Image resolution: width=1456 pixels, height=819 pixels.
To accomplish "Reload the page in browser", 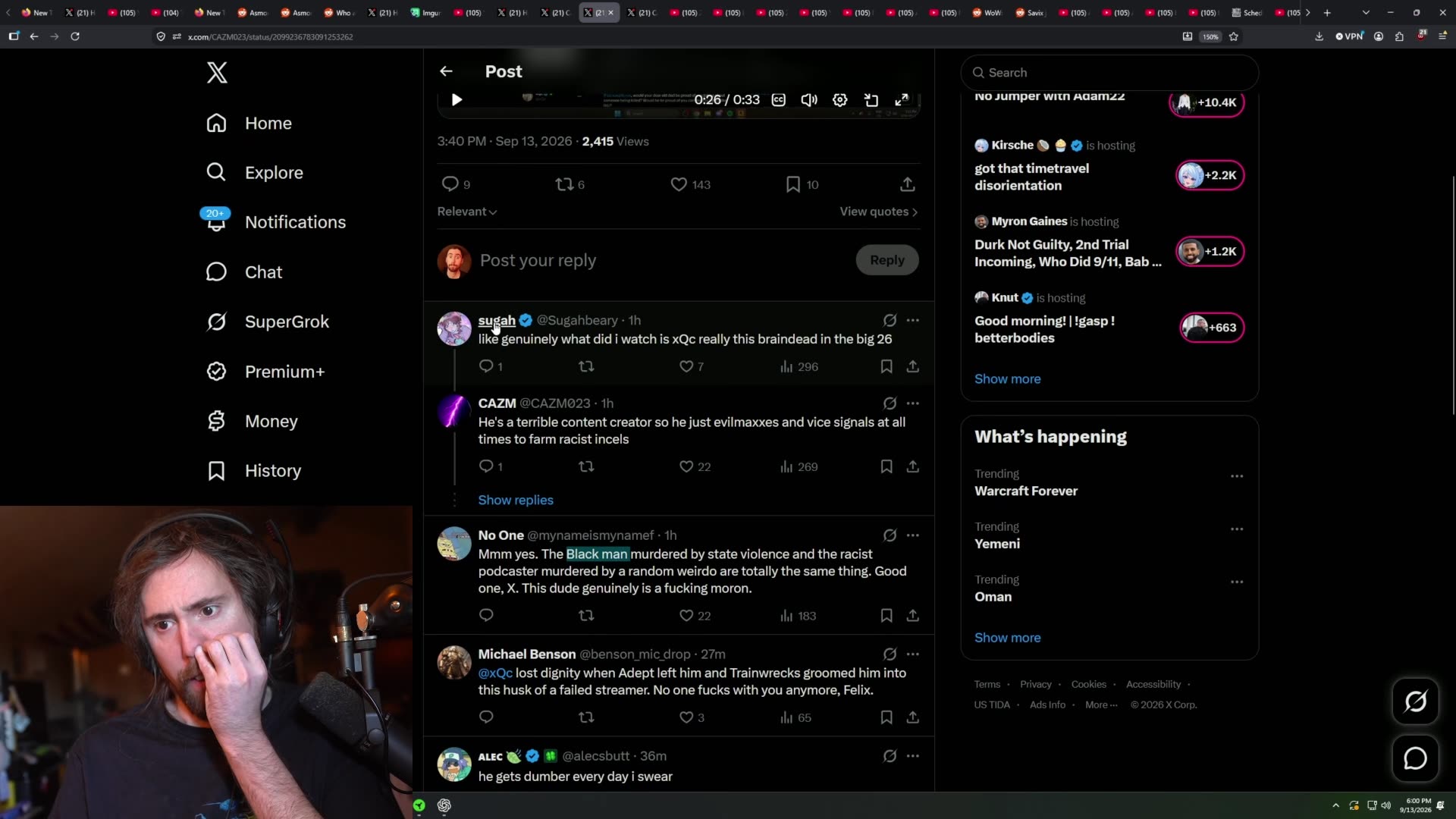I will point(75,36).
